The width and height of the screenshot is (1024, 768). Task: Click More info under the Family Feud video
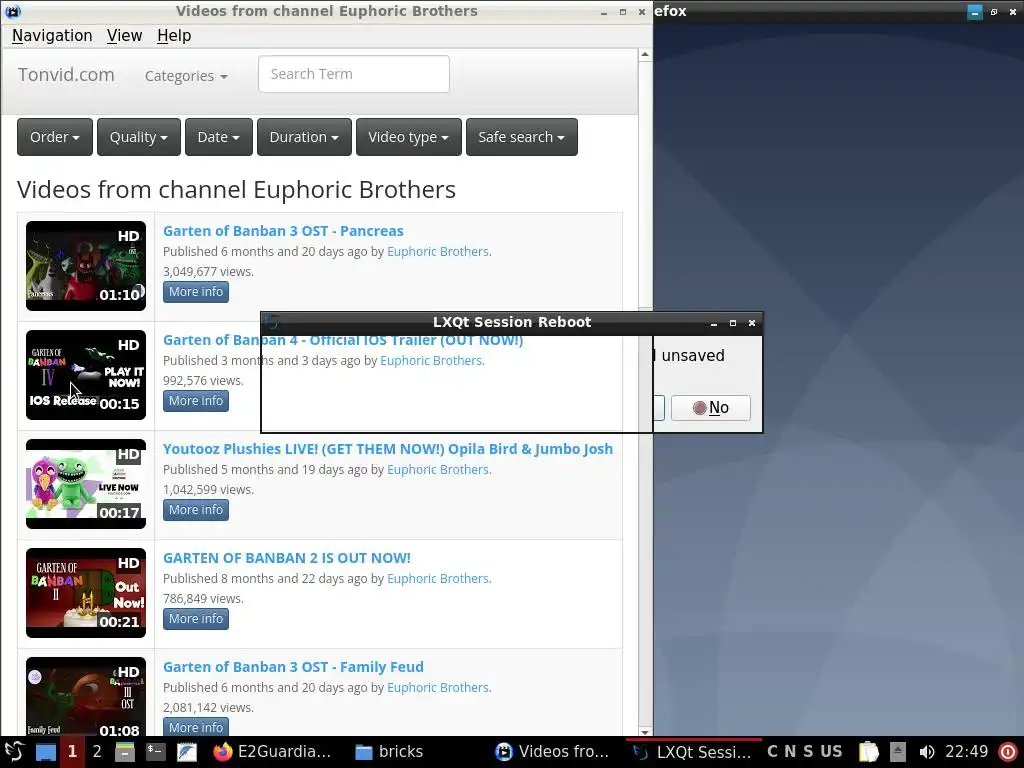[196, 728]
